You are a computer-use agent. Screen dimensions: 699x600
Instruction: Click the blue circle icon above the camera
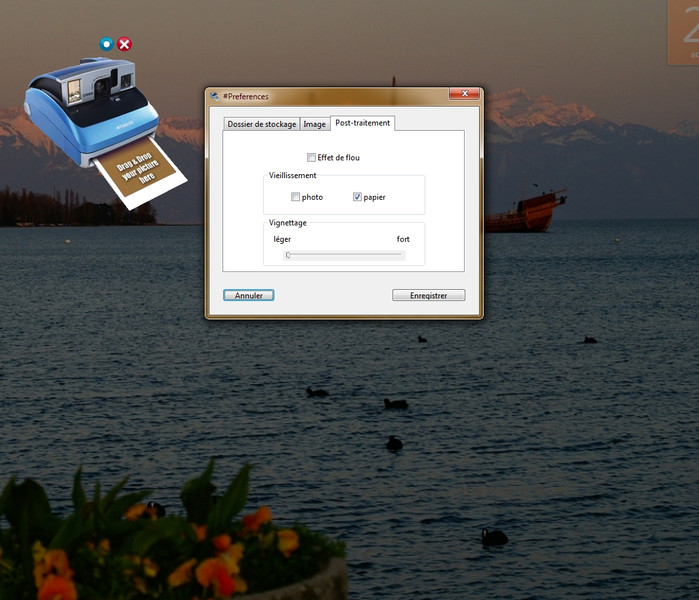click(x=107, y=44)
